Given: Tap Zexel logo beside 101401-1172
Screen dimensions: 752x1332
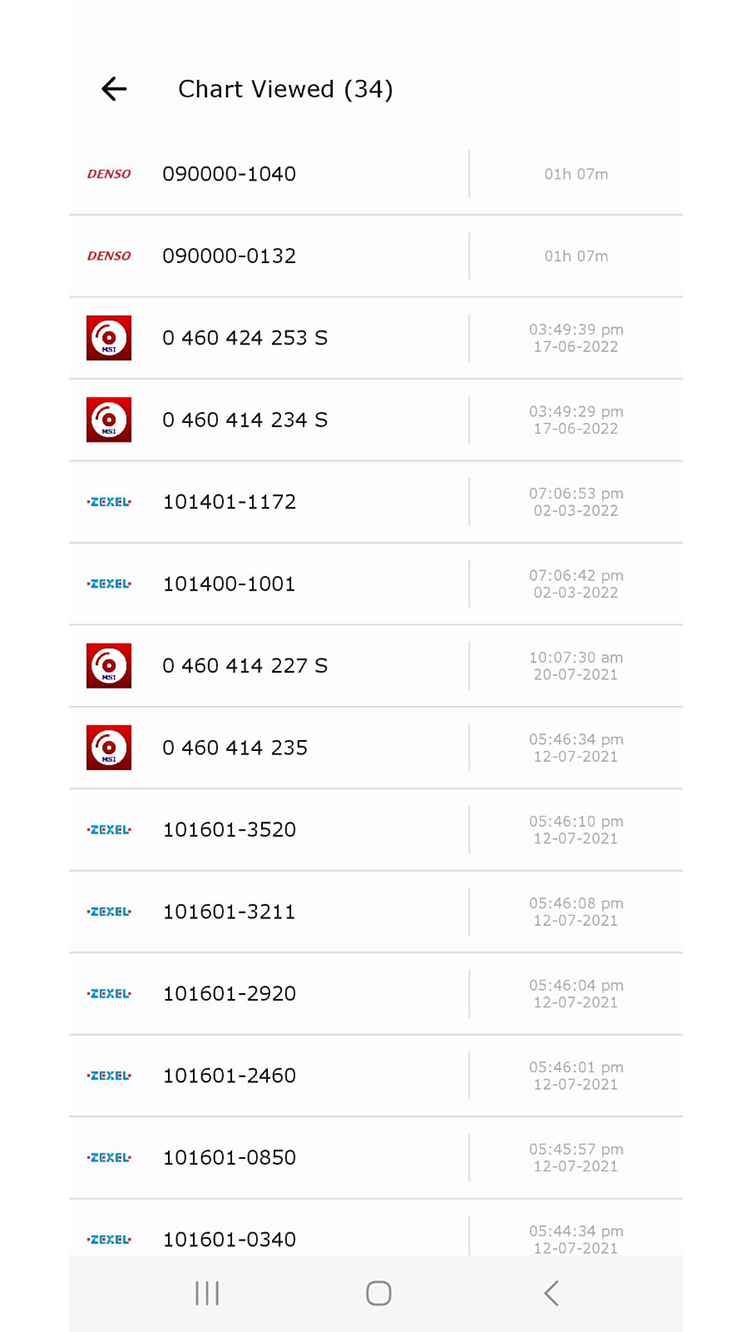Looking at the screenshot, I should (x=109, y=502).
